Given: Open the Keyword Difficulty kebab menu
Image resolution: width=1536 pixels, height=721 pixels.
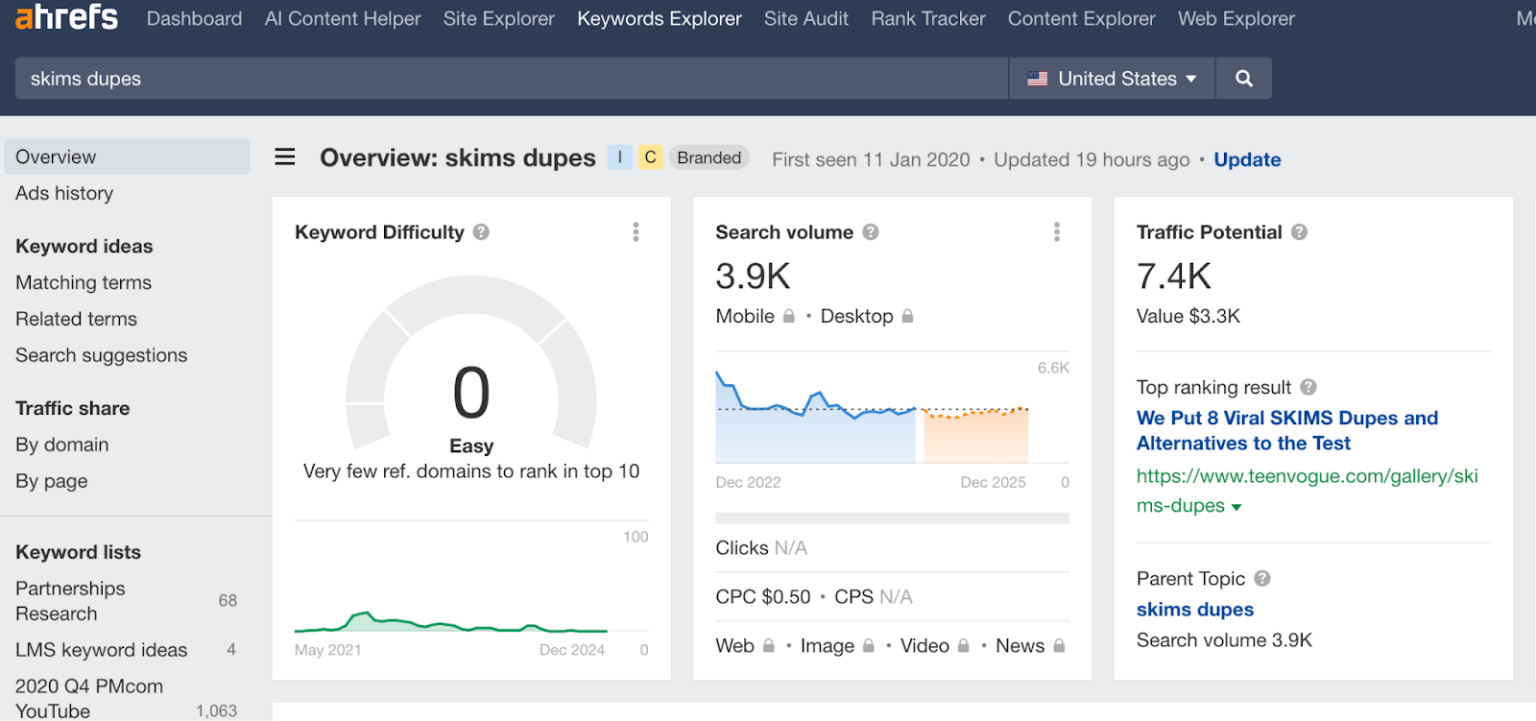Looking at the screenshot, I should tap(635, 231).
